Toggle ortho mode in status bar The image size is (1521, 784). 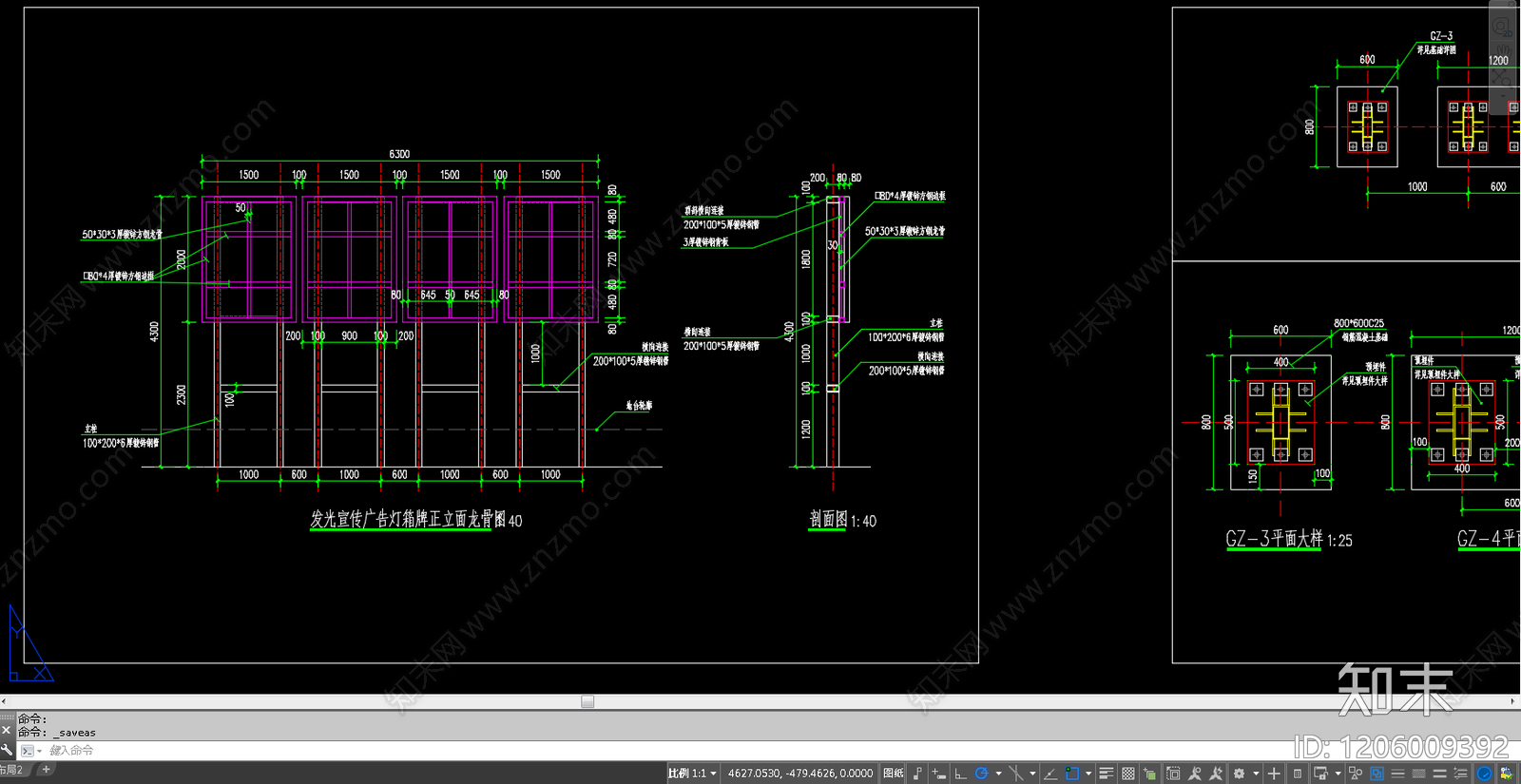tap(960, 774)
